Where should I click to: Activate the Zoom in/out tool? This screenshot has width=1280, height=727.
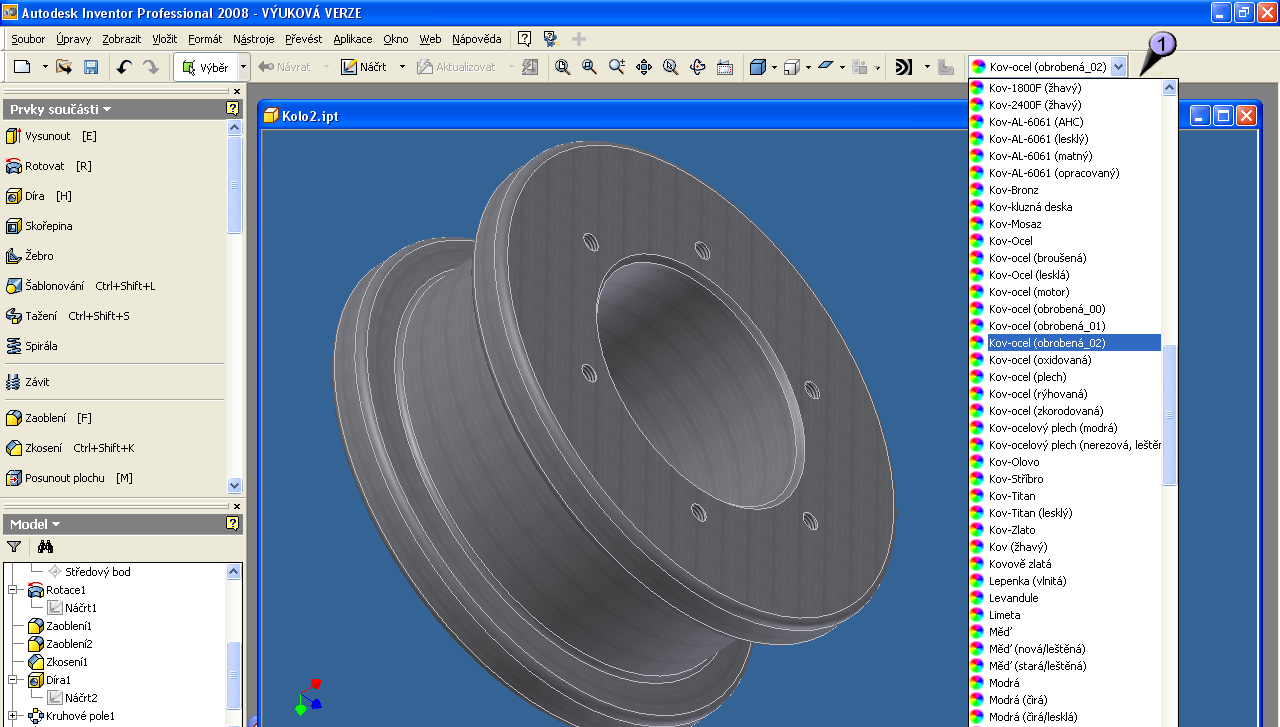(617, 67)
